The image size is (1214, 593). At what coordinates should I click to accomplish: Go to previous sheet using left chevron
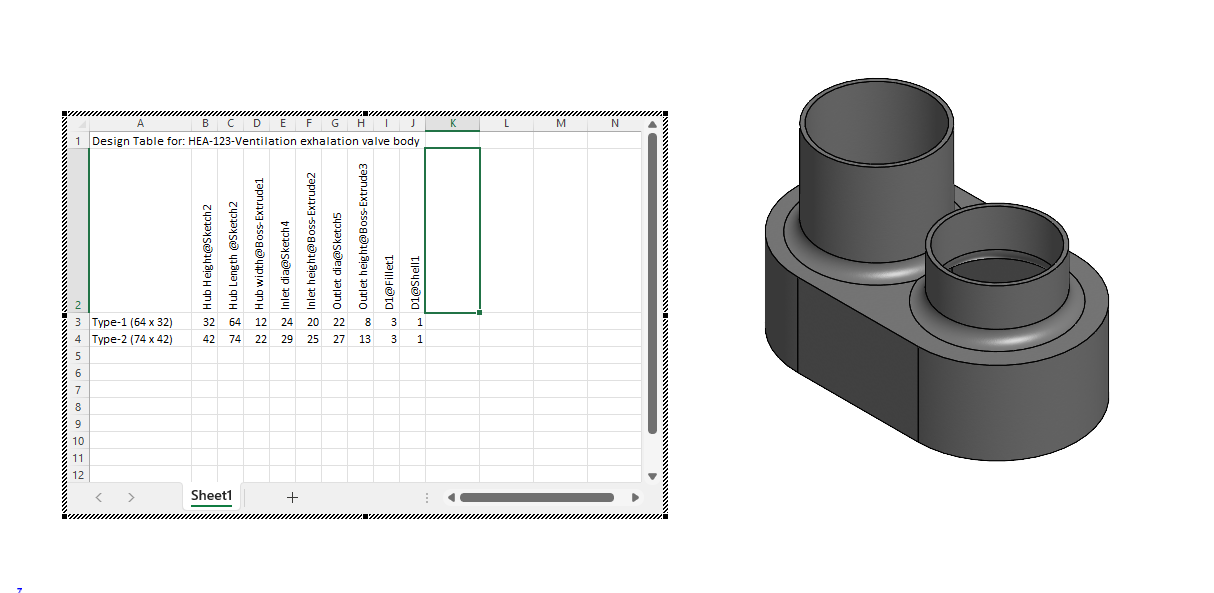99,497
